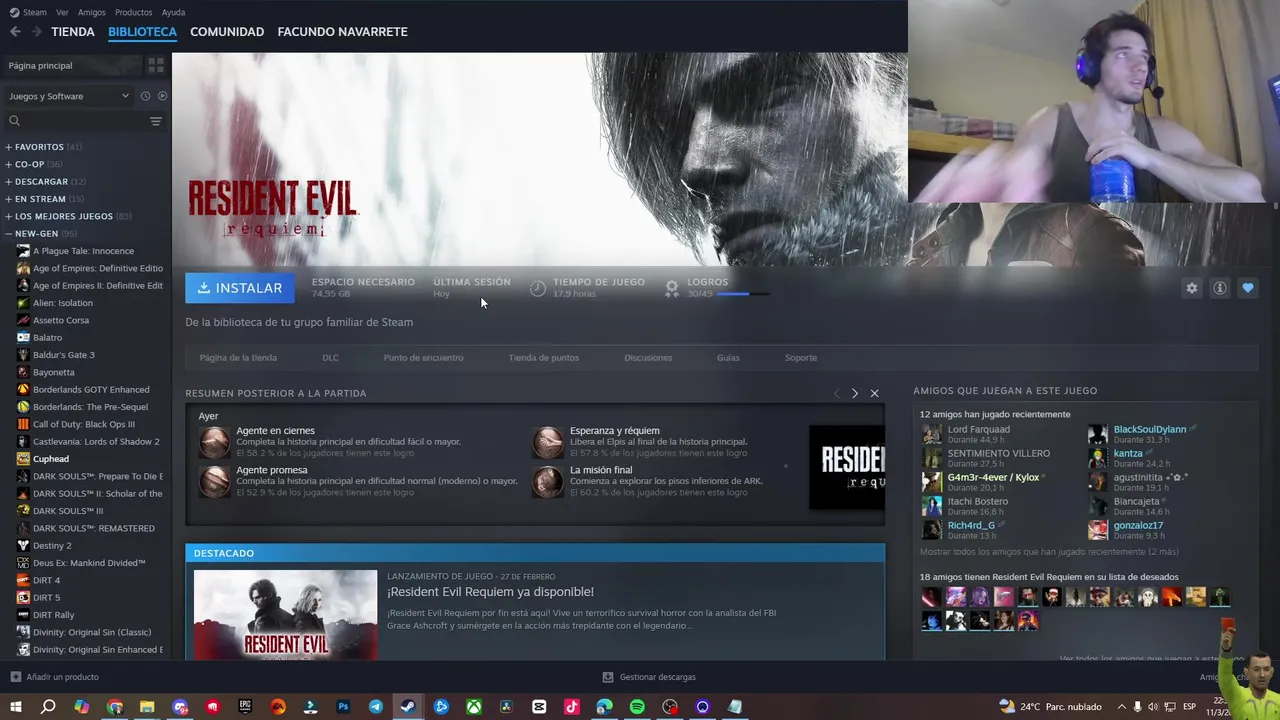The image size is (1280, 720).
Task: Open the collections grid view icon
Action: point(156,65)
